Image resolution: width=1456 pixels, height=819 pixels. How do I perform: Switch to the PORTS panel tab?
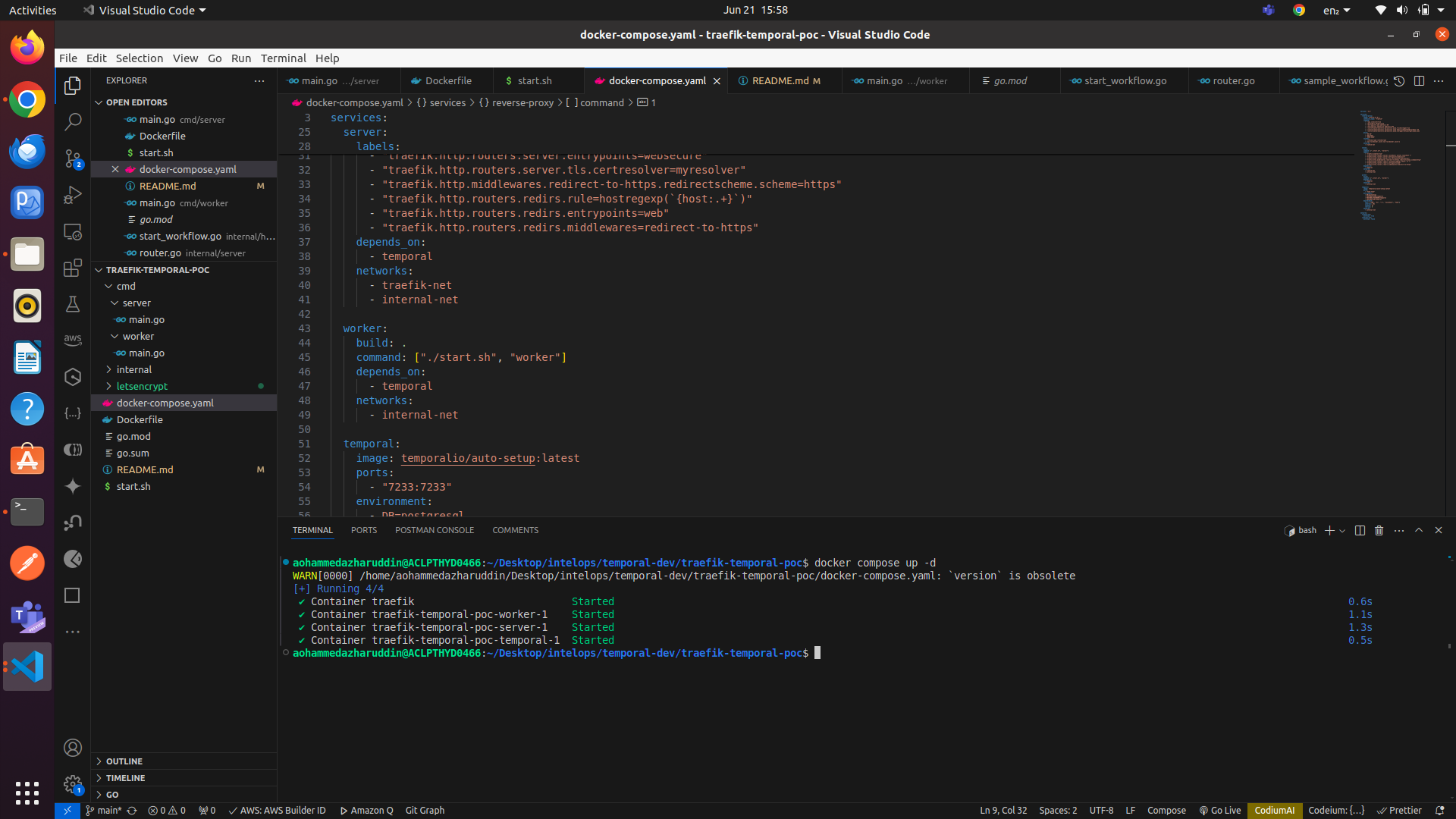364,530
